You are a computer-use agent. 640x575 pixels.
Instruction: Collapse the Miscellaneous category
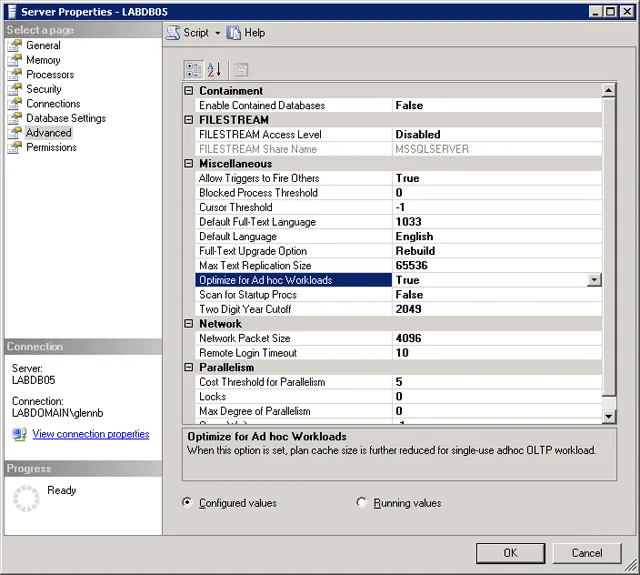tap(190, 164)
